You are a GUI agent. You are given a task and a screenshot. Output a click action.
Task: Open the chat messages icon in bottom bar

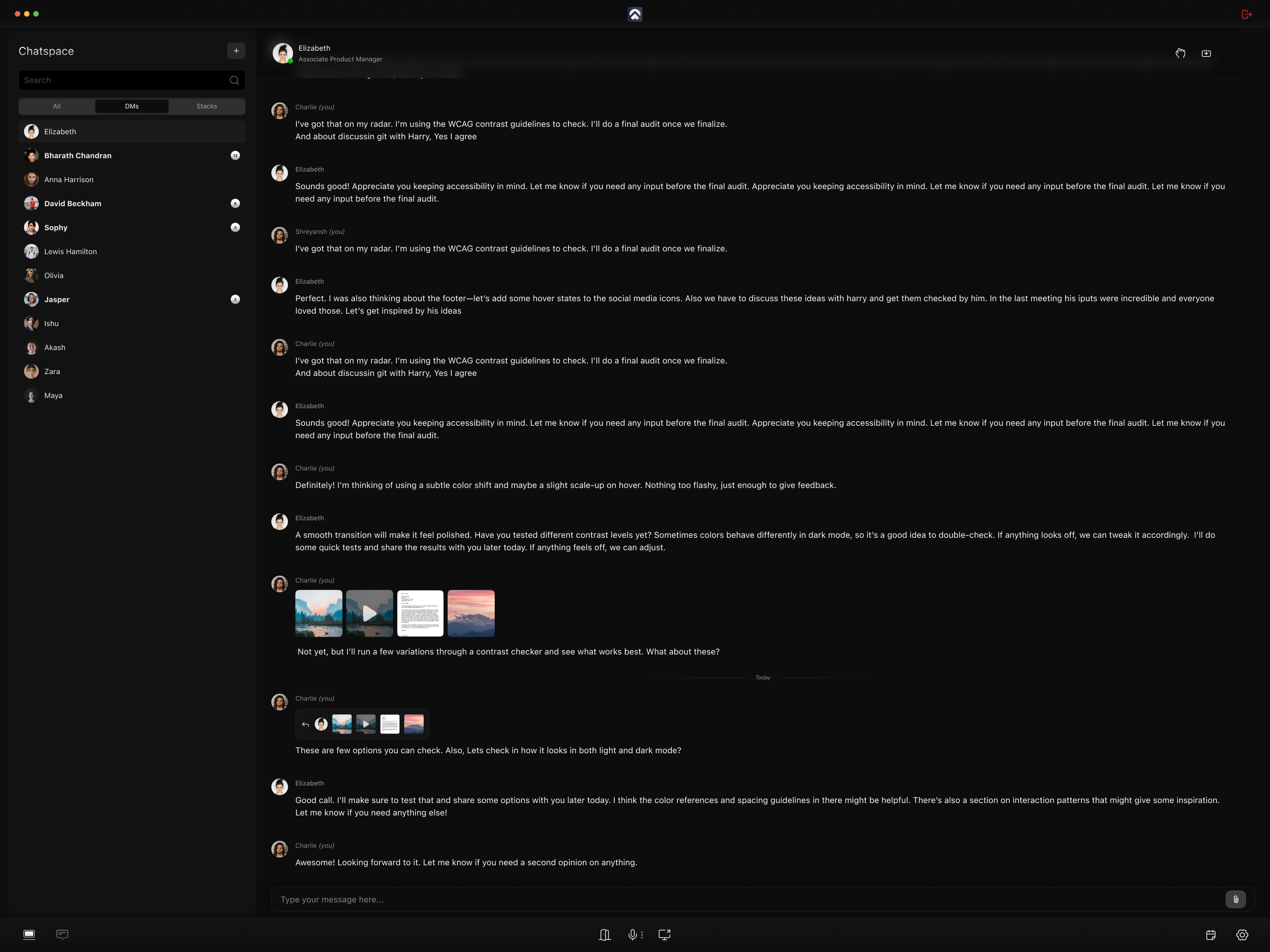[x=63, y=934]
